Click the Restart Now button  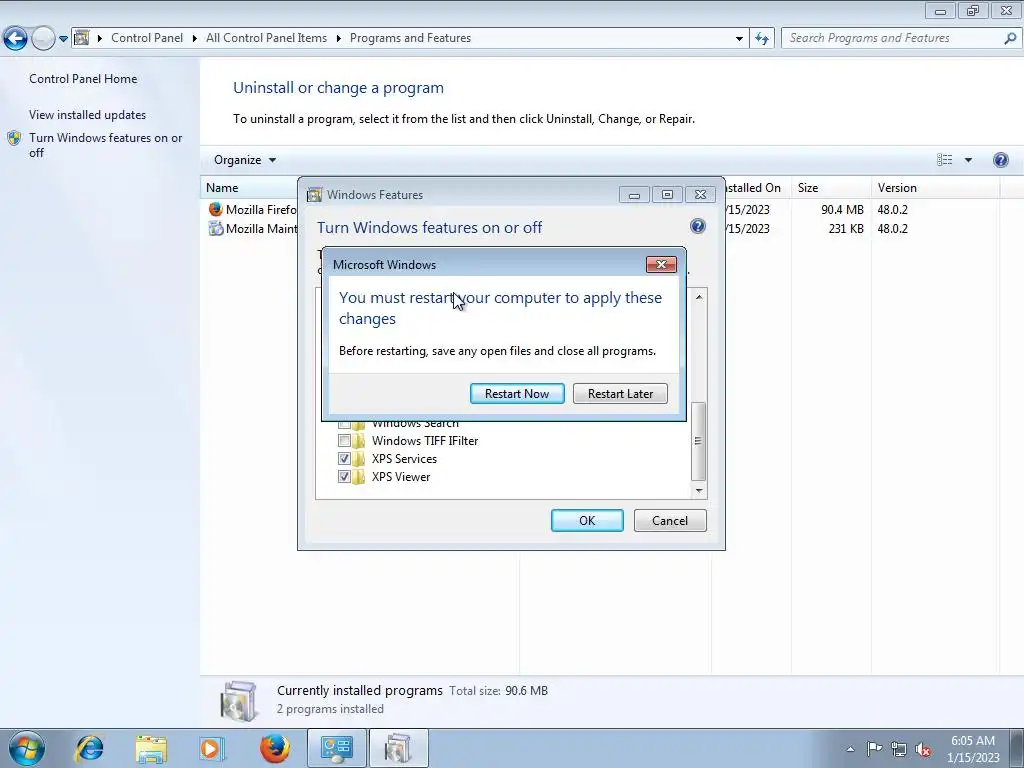pos(517,393)
